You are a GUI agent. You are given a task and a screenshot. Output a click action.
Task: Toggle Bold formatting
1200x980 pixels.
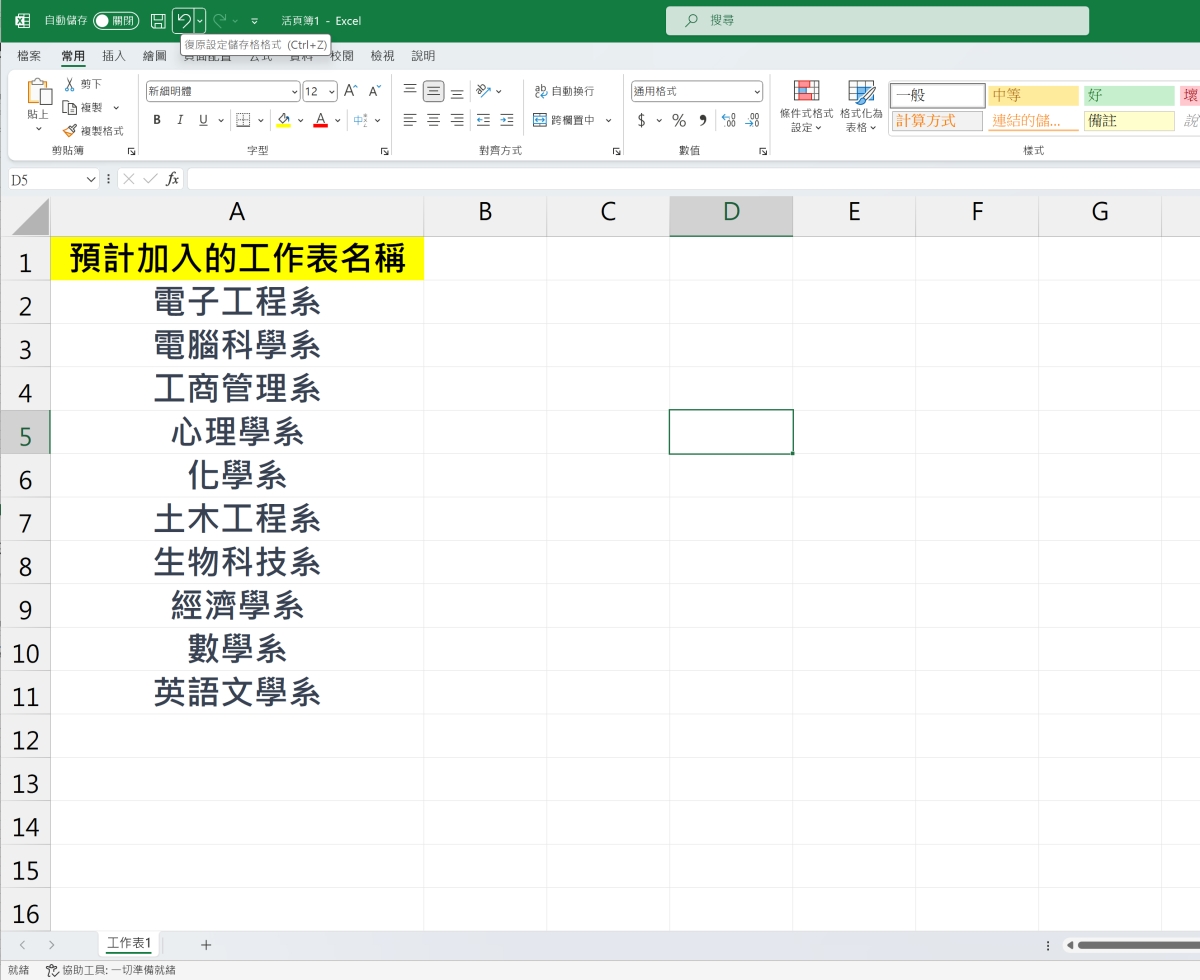click(x=157, y=120)
